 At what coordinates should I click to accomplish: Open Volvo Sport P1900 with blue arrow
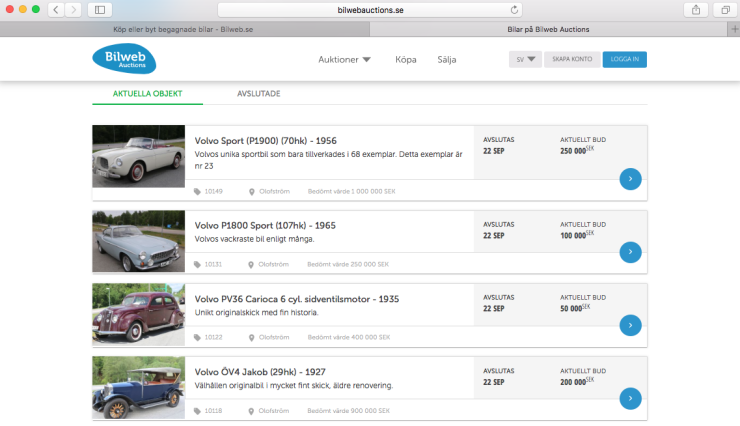(630, 179)
